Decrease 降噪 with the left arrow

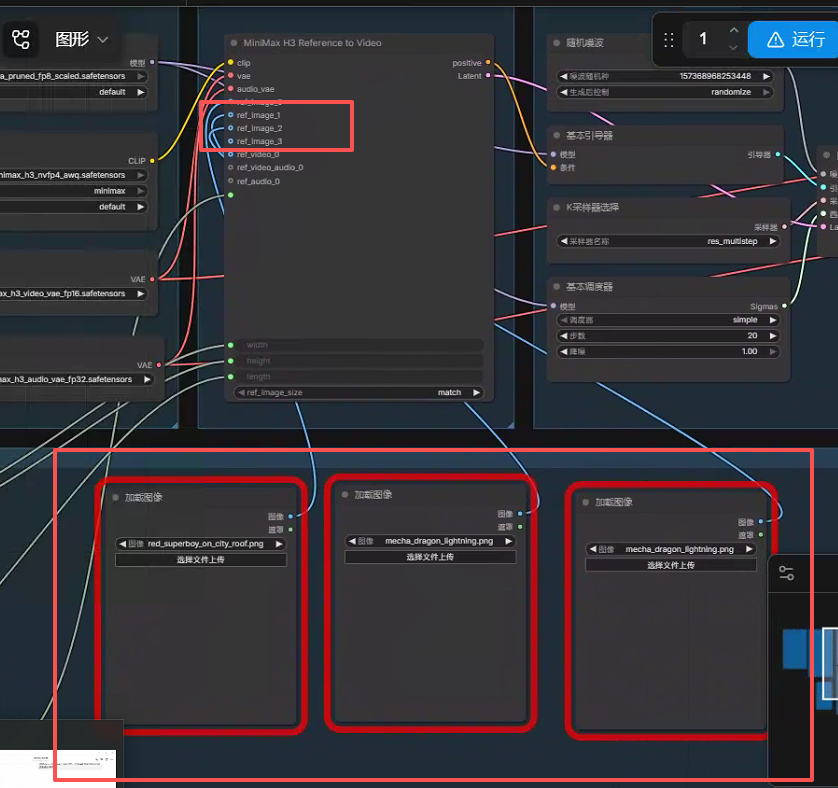point(563,352)
